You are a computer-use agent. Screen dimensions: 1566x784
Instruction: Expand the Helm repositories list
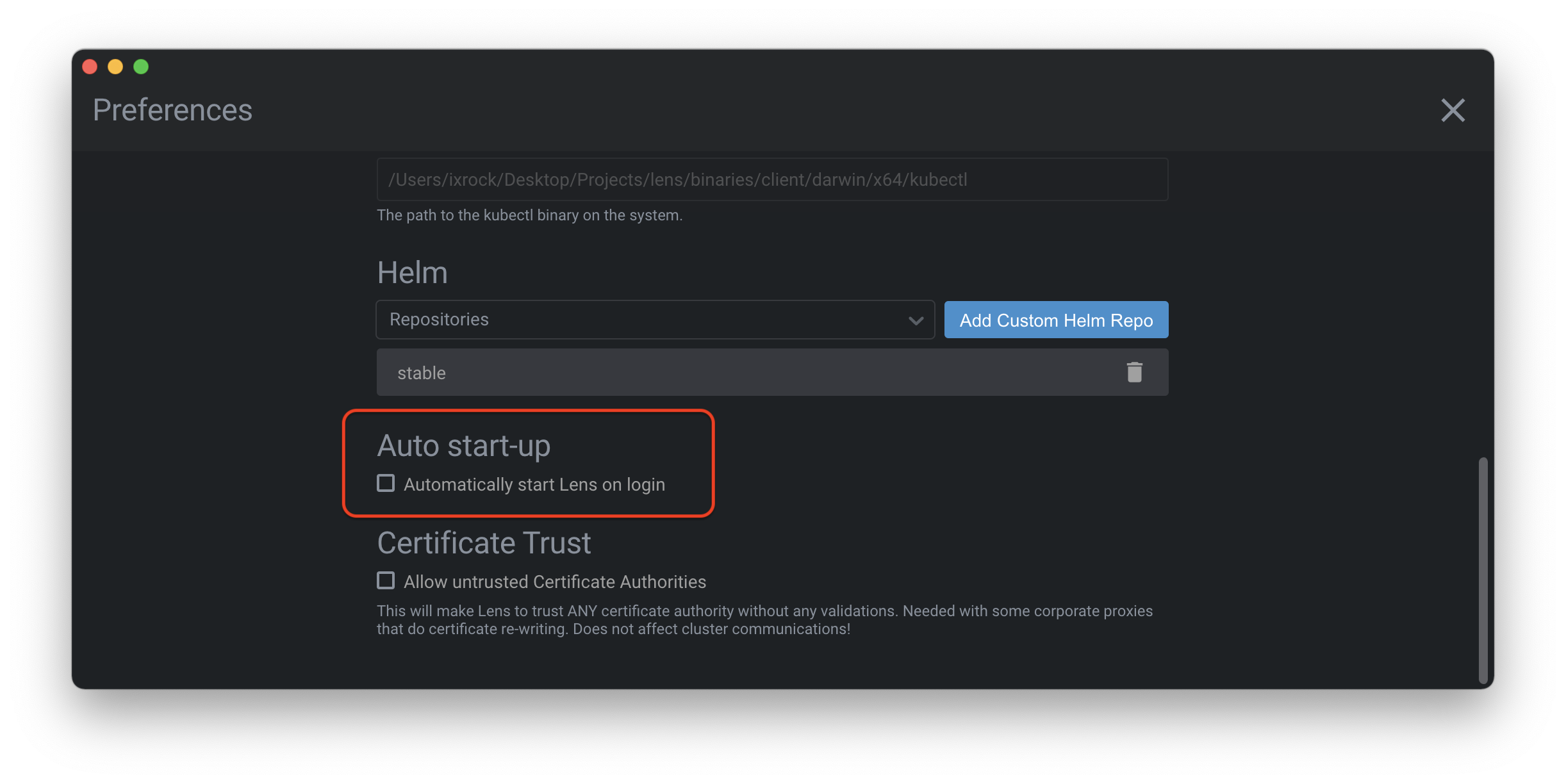(x=654, y=320)
